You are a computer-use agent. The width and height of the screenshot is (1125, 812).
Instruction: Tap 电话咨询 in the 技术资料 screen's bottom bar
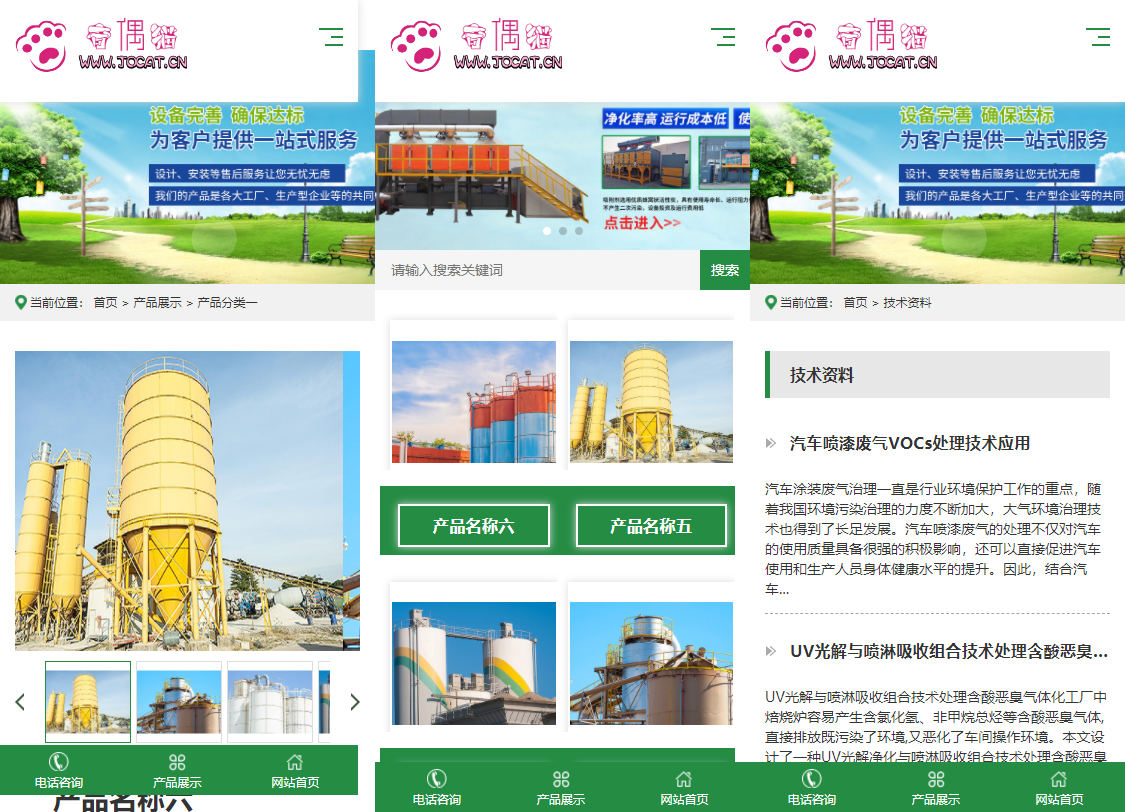811,788
